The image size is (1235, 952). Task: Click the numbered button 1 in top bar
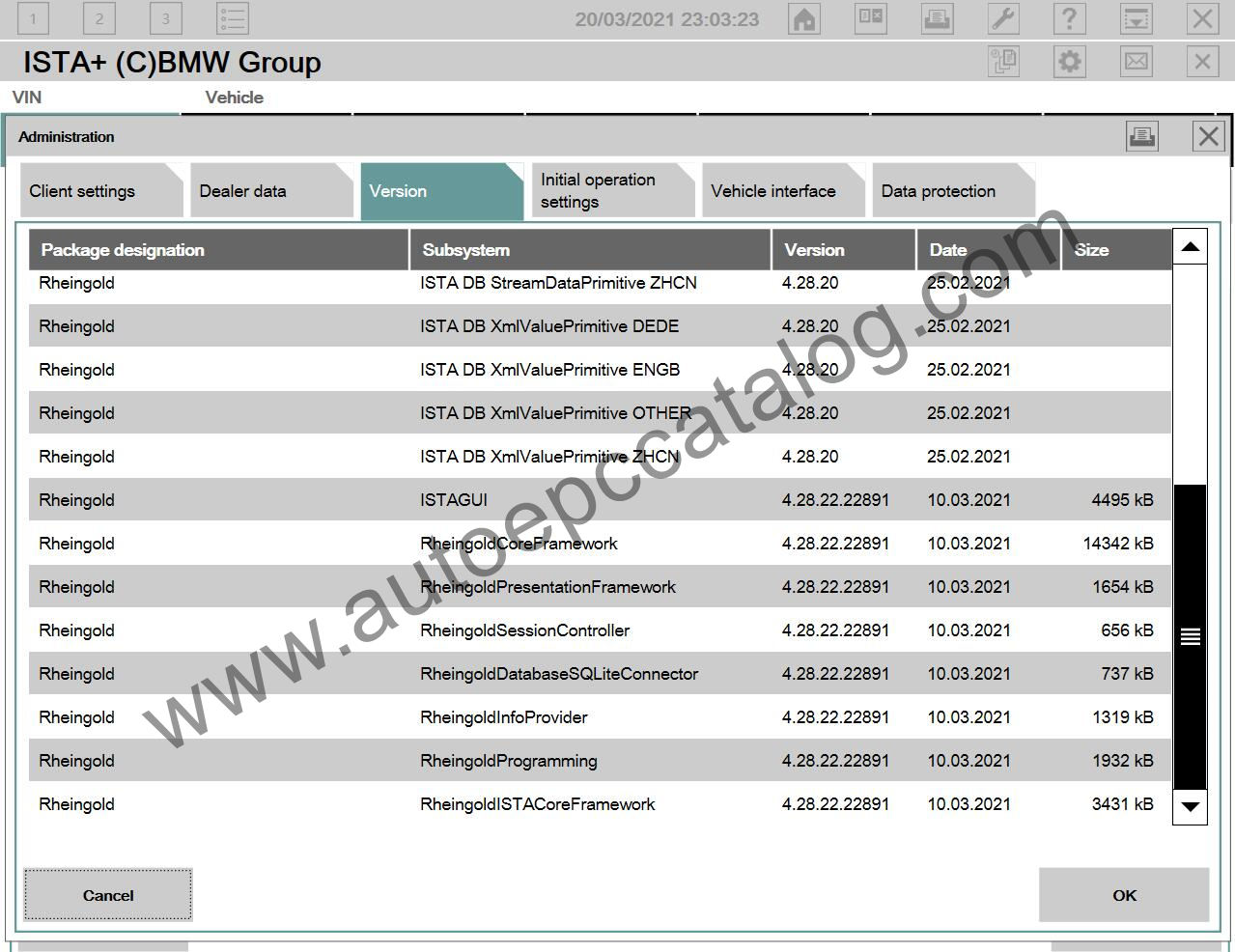(33, 18)
